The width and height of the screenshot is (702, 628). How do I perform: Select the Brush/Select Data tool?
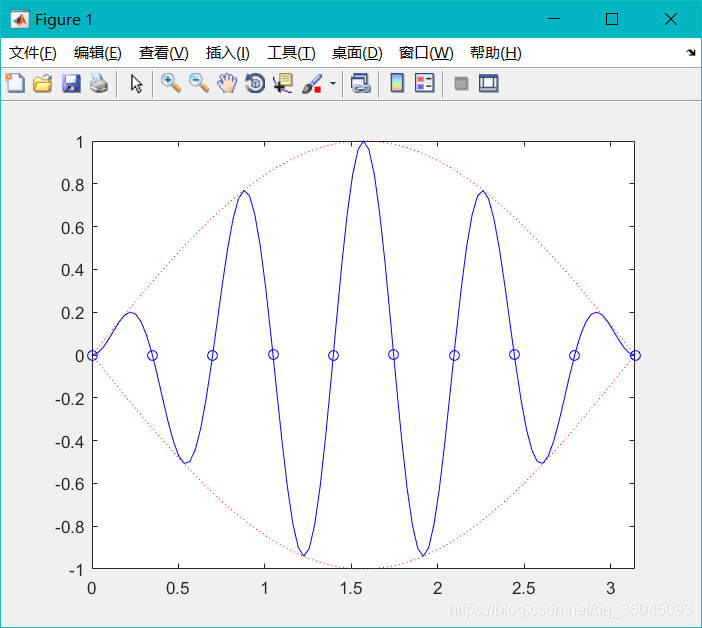[x=312, y=84]
